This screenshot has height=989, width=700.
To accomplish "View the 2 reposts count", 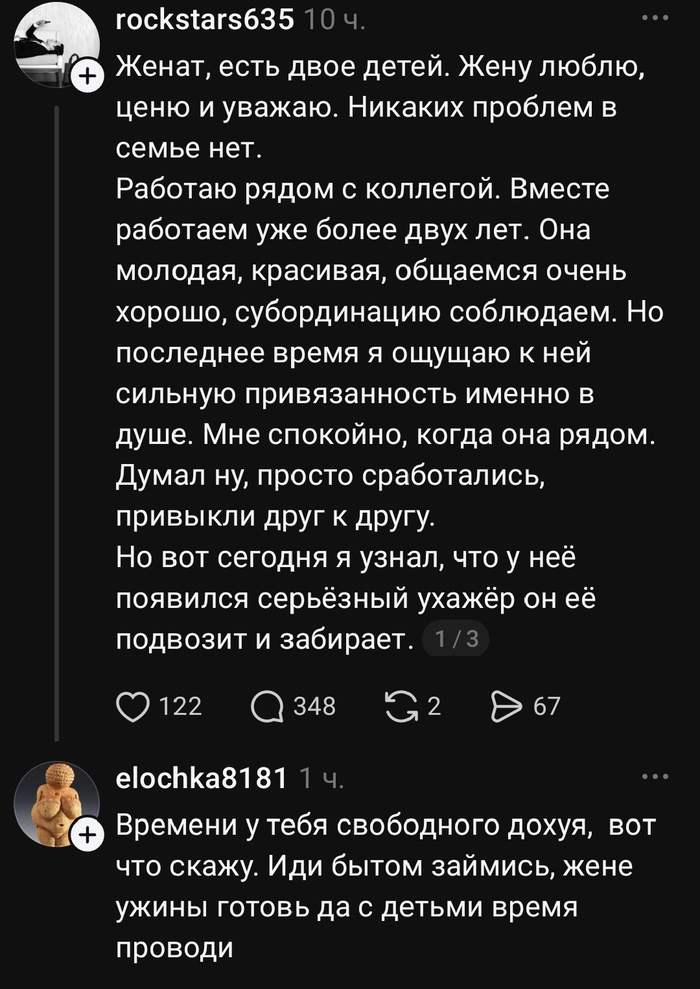I will tap(434, 706).
